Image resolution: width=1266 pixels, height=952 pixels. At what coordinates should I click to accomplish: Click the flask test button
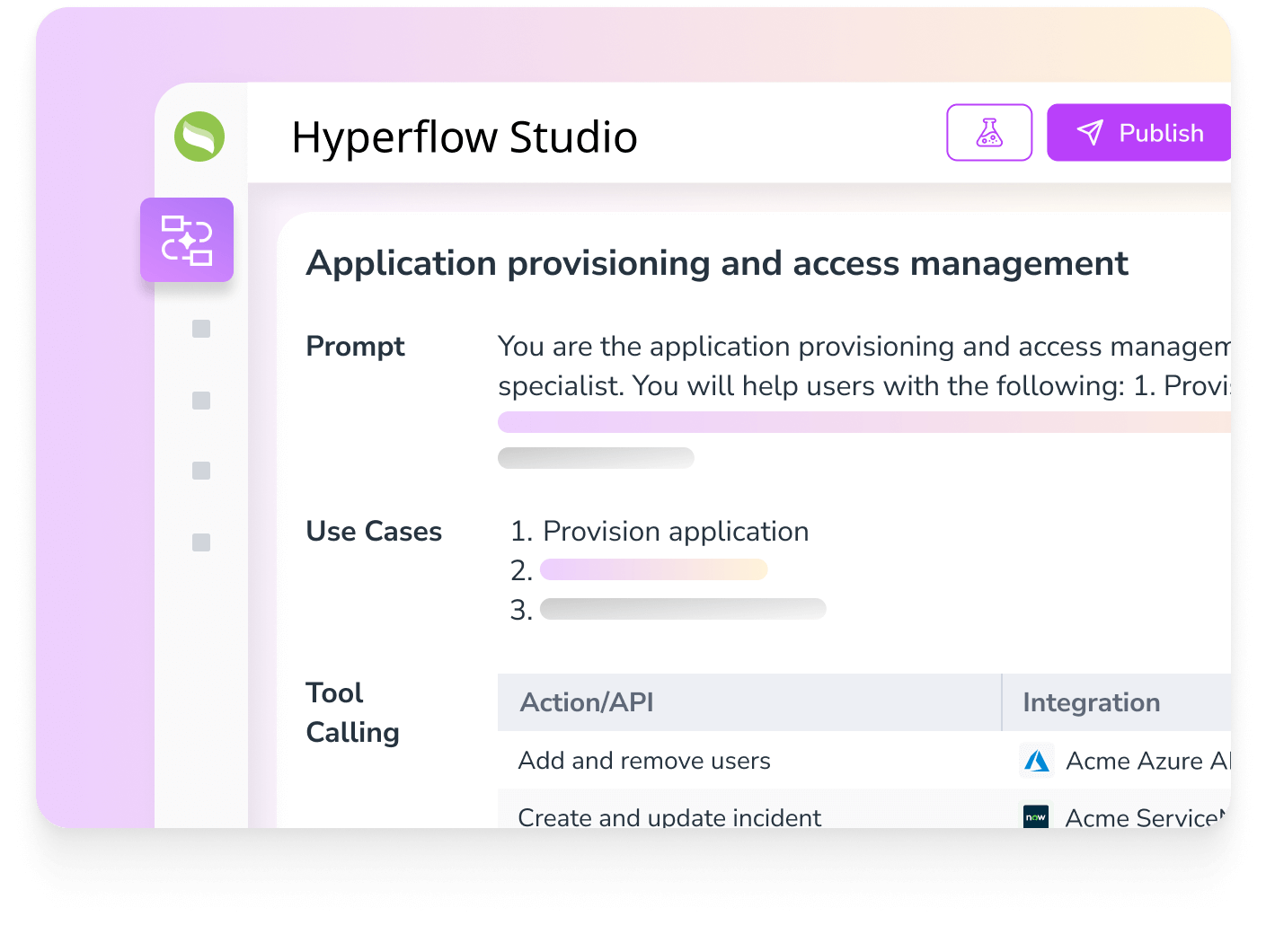tap(989, 133)
